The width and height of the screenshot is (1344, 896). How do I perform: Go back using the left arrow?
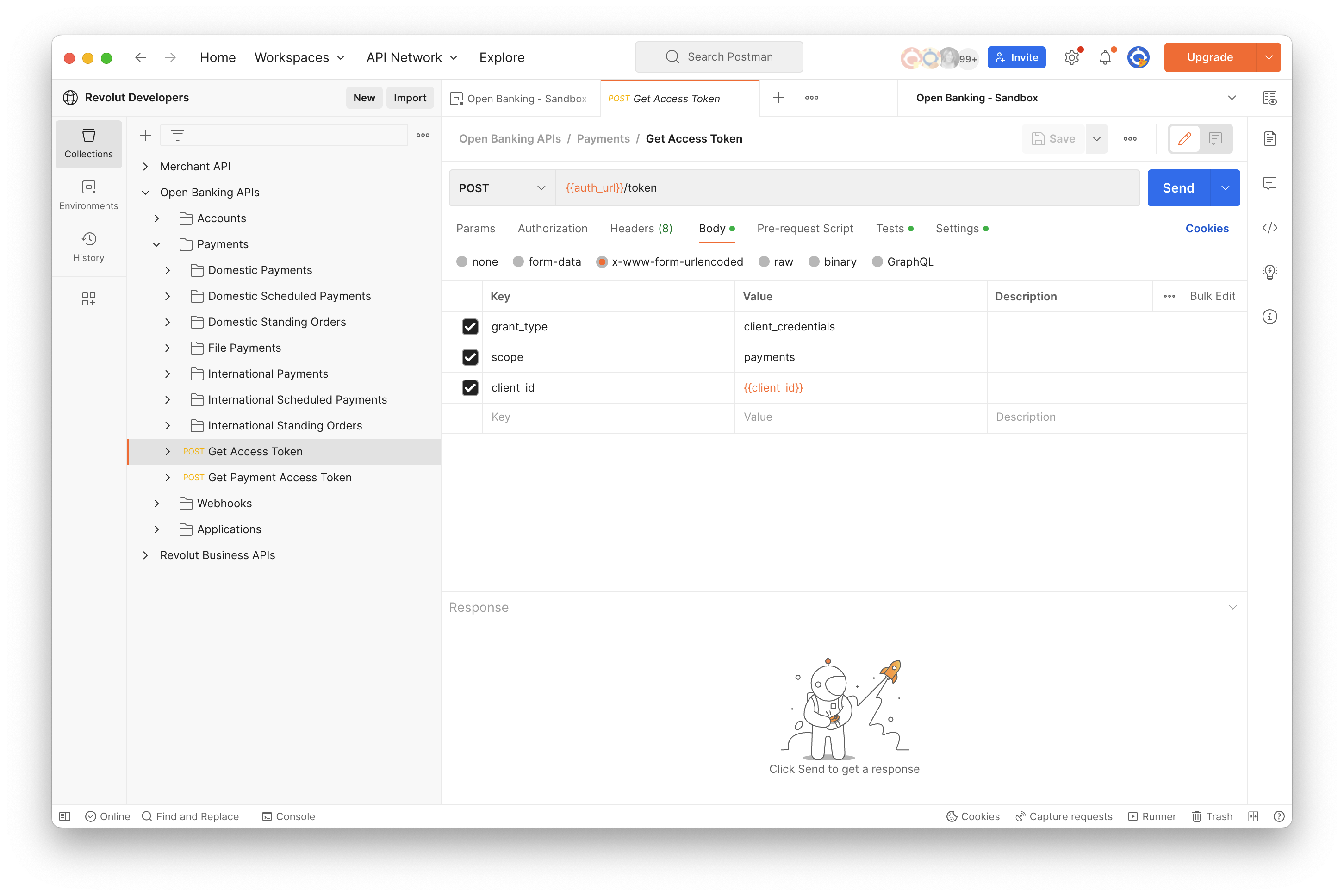[141, 57]
